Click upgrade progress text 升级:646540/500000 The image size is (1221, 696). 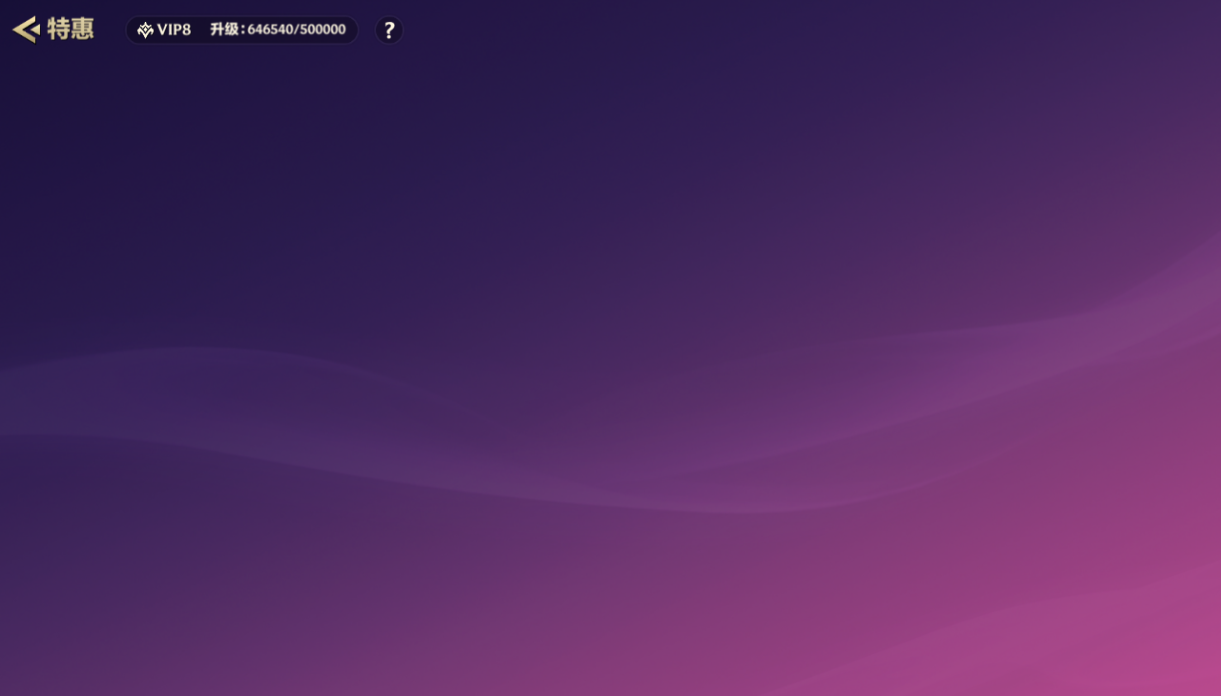click(278, 30)
